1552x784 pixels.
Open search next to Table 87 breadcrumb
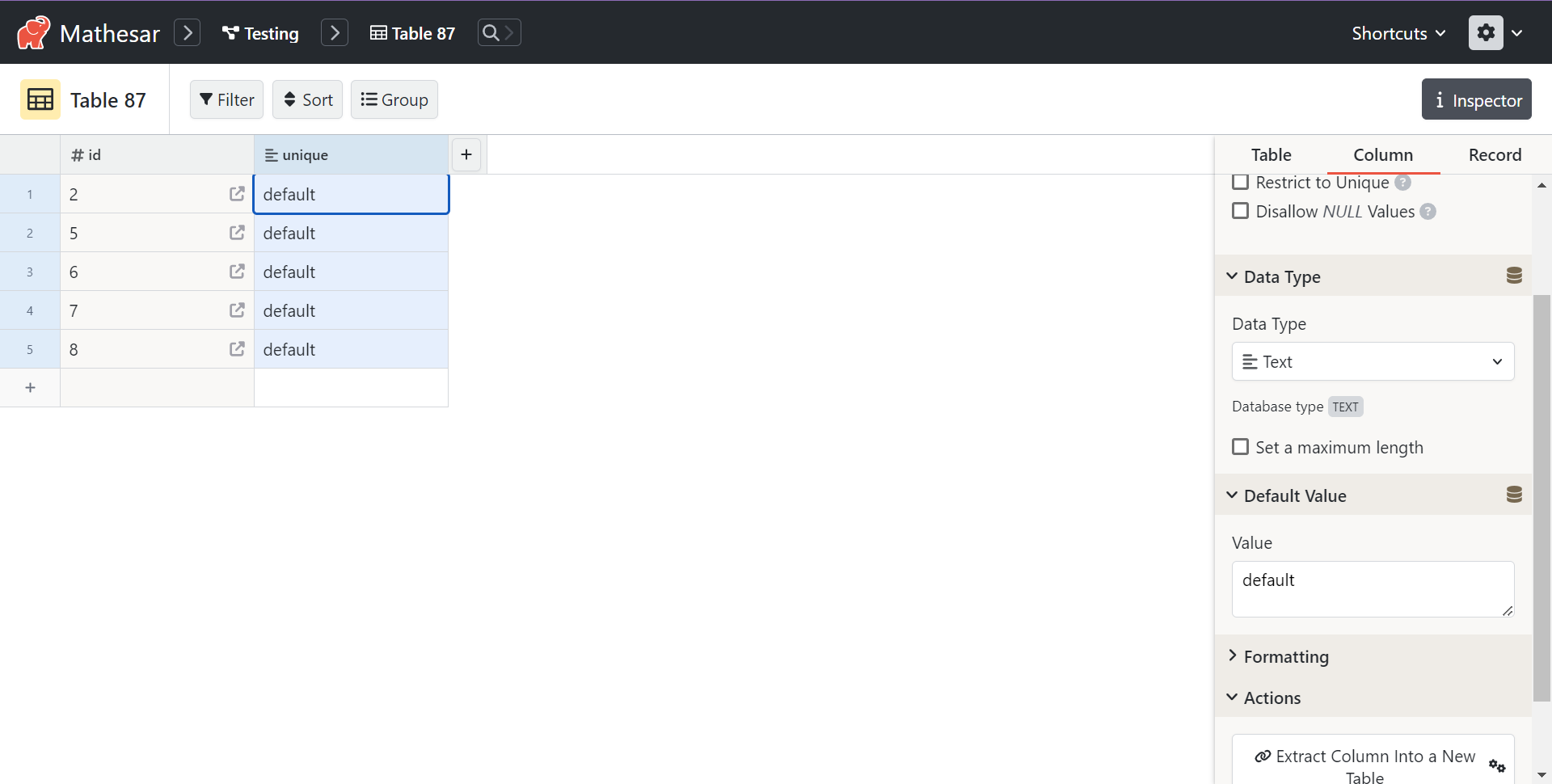point(500,33)
